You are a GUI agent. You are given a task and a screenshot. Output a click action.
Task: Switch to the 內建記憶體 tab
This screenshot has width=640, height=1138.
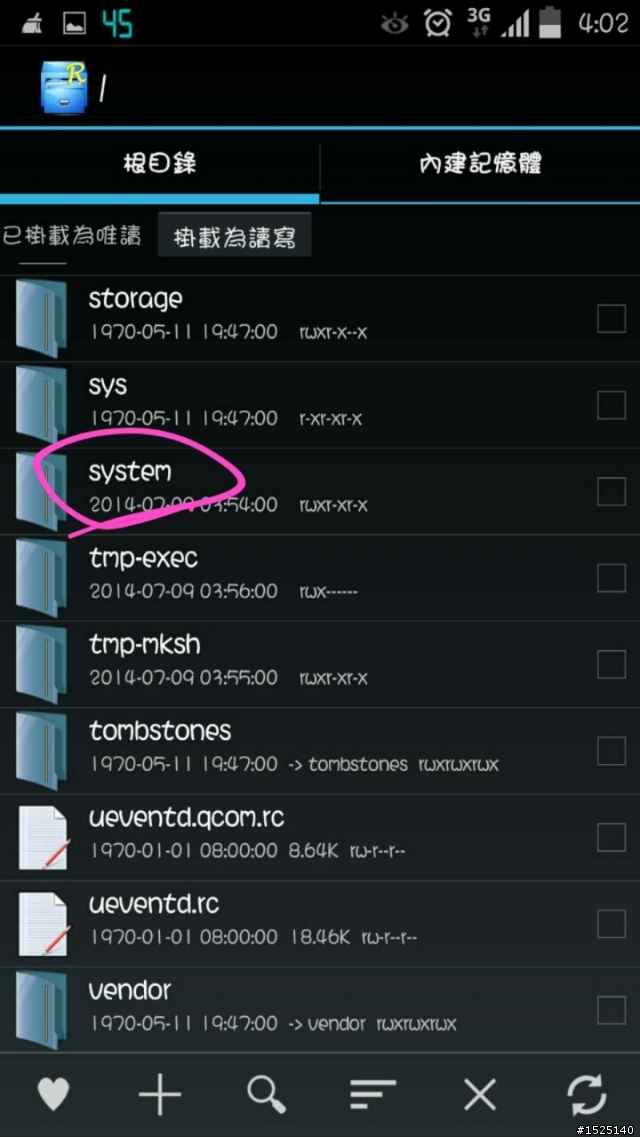(480, 164)
